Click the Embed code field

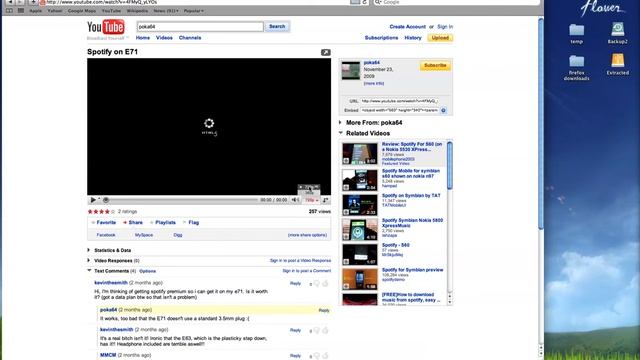(x=399, y=110)
